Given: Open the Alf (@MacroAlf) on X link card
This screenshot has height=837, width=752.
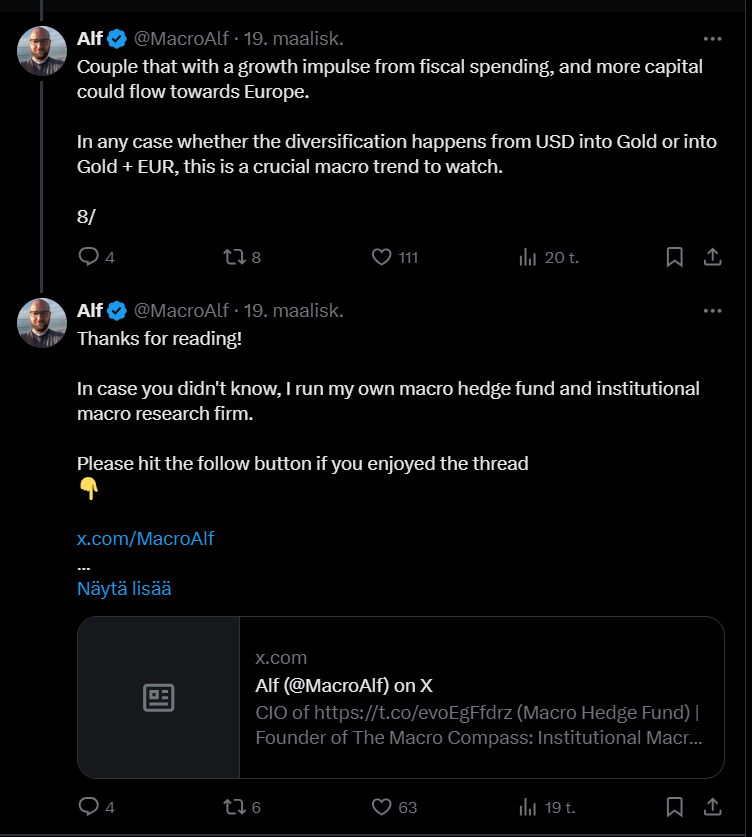Looking at the screenshot, I should pyautogui.click(x=401, y=697).
